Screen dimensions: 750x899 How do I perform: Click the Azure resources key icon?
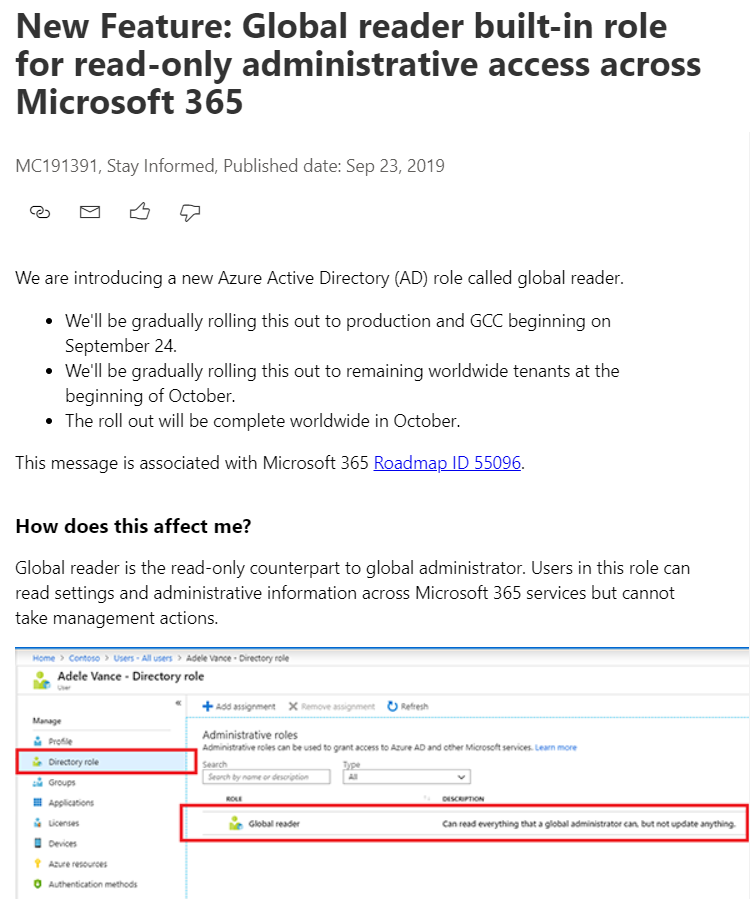point(38,863)
